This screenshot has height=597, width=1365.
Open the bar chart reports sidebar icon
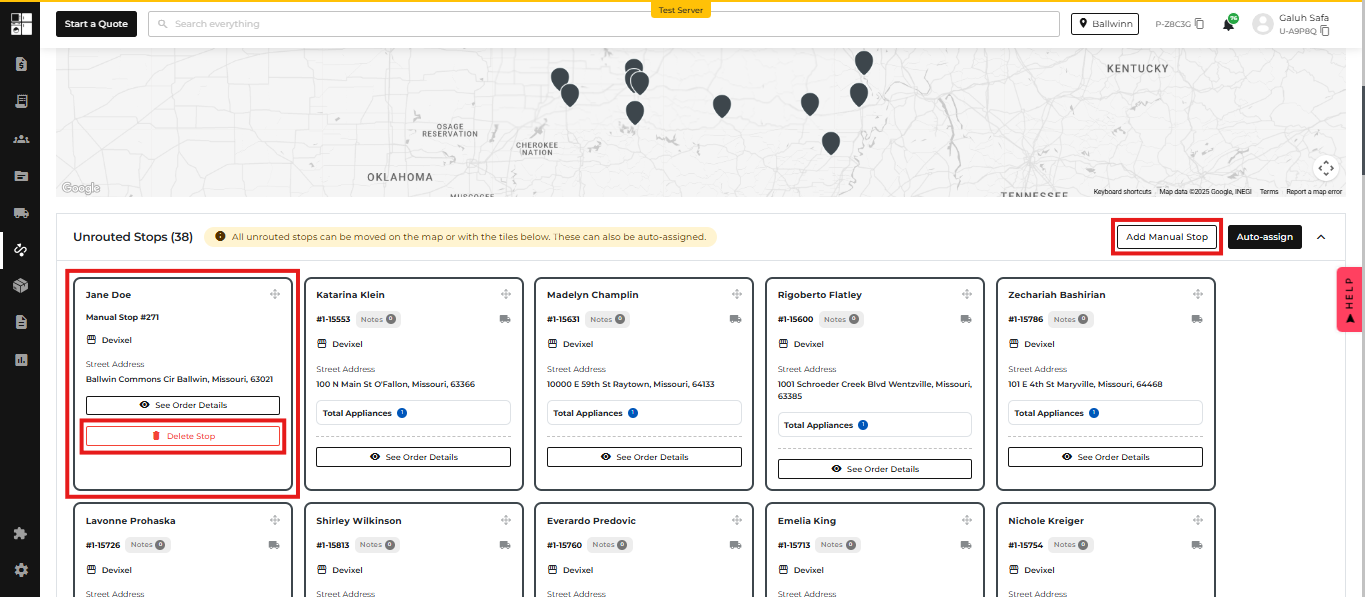[x=21, y=359]
